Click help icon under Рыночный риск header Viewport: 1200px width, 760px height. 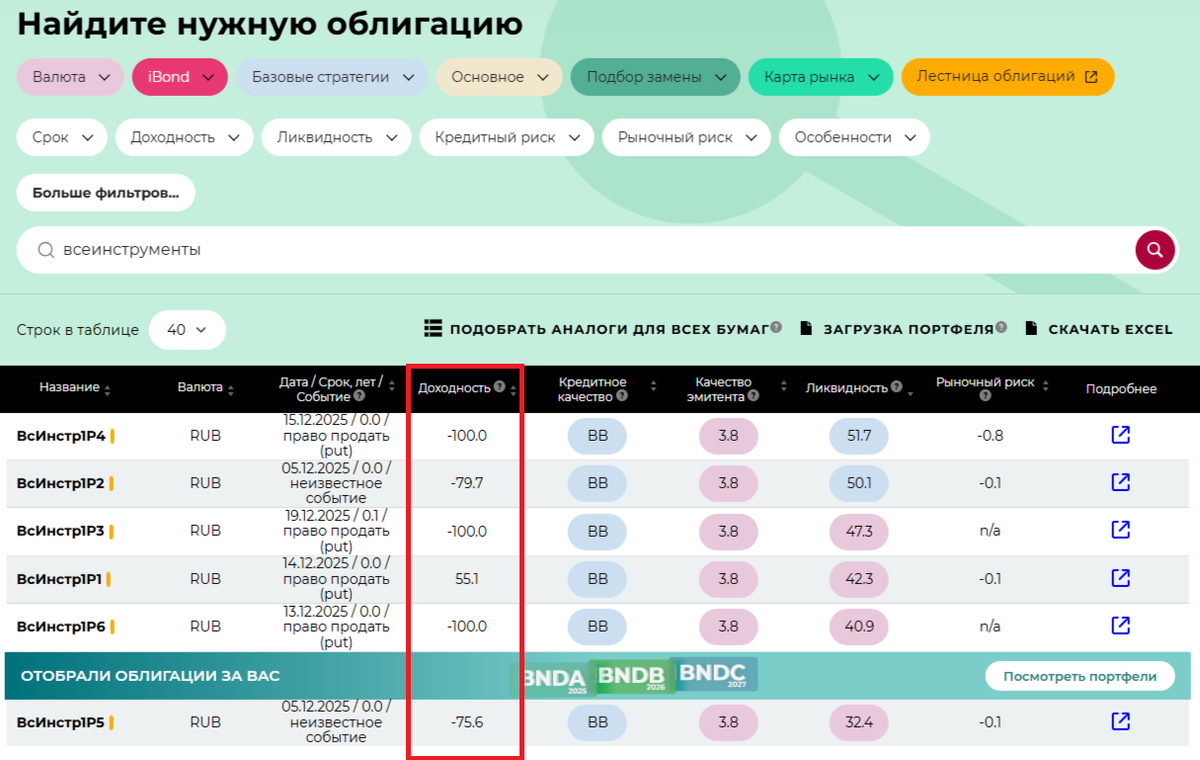[x=985, y=396]
